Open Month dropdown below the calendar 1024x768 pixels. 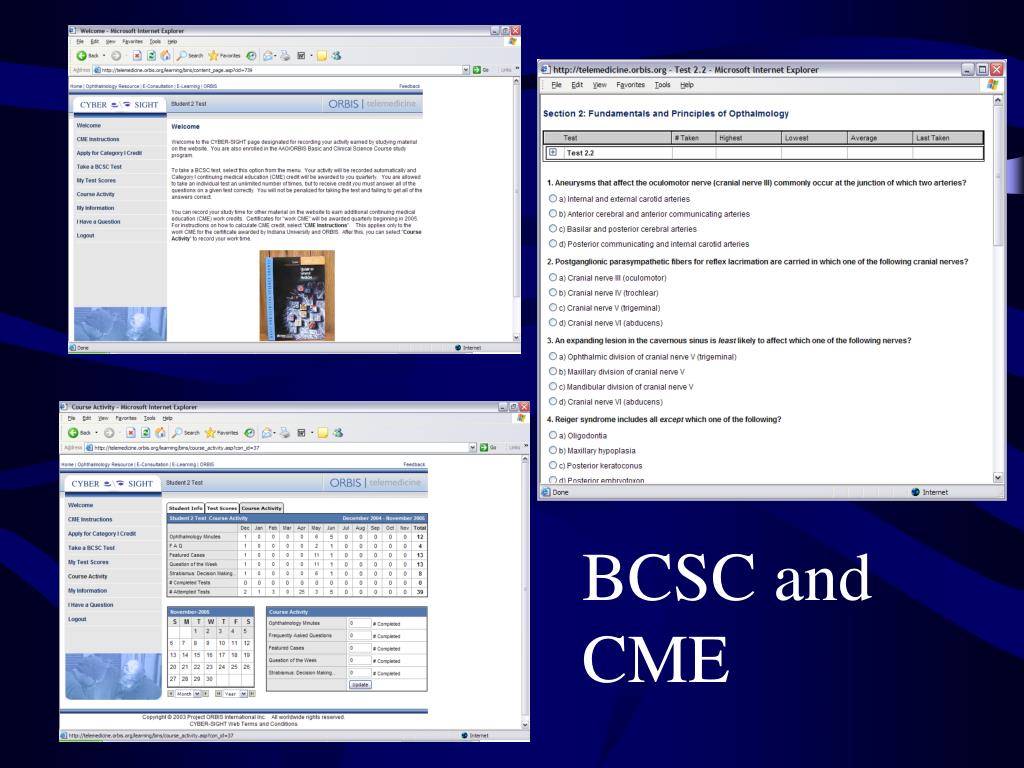tap(197, 694)
